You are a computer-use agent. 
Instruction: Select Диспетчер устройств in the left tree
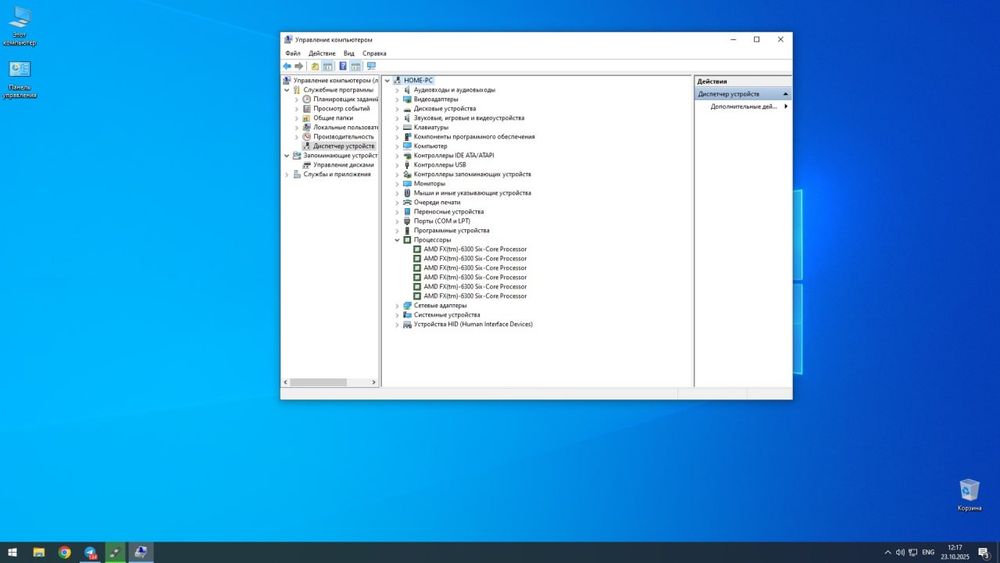tap(344, 146)
